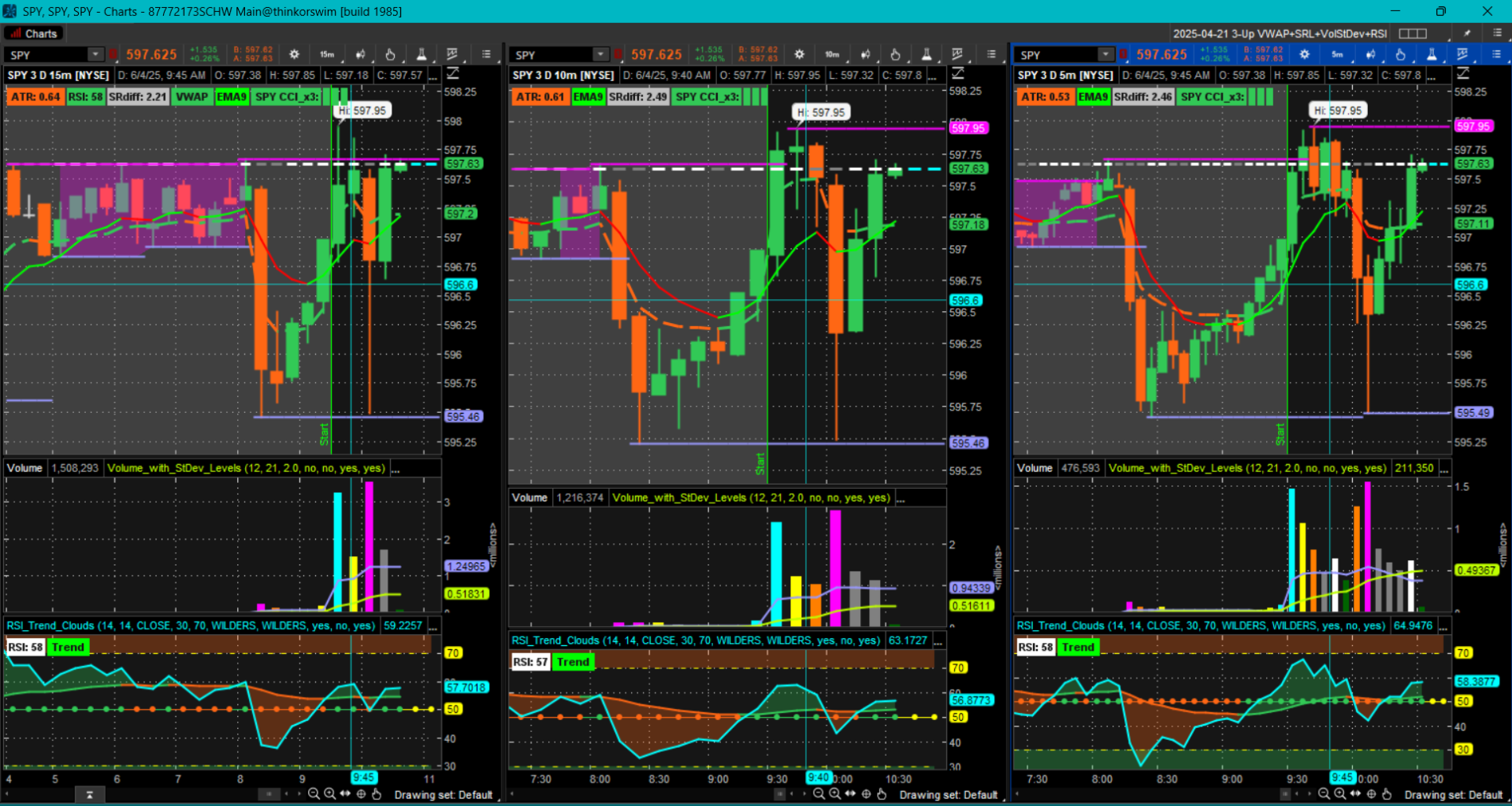The height and width of the screenshot is (806, 1512).
Task: Click the 5m aggregation button in right chart
Action: pyautogui.click(x=1337, y=54)
